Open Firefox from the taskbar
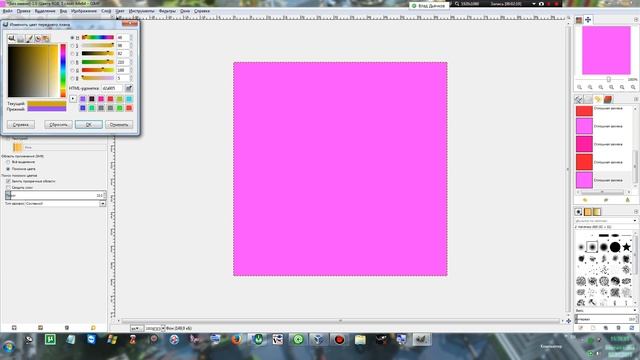Screen dimensions: 640x360 click(x=236, y=340)
